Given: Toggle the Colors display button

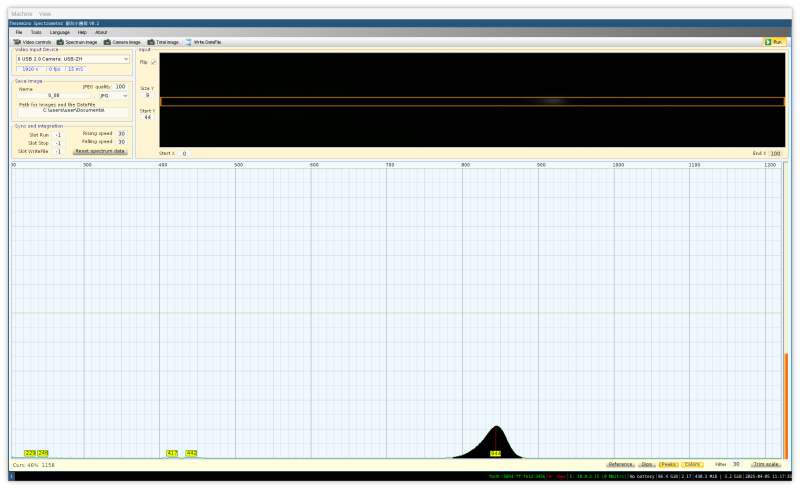Looking at the screenshot, I should (x=692, y=464).
